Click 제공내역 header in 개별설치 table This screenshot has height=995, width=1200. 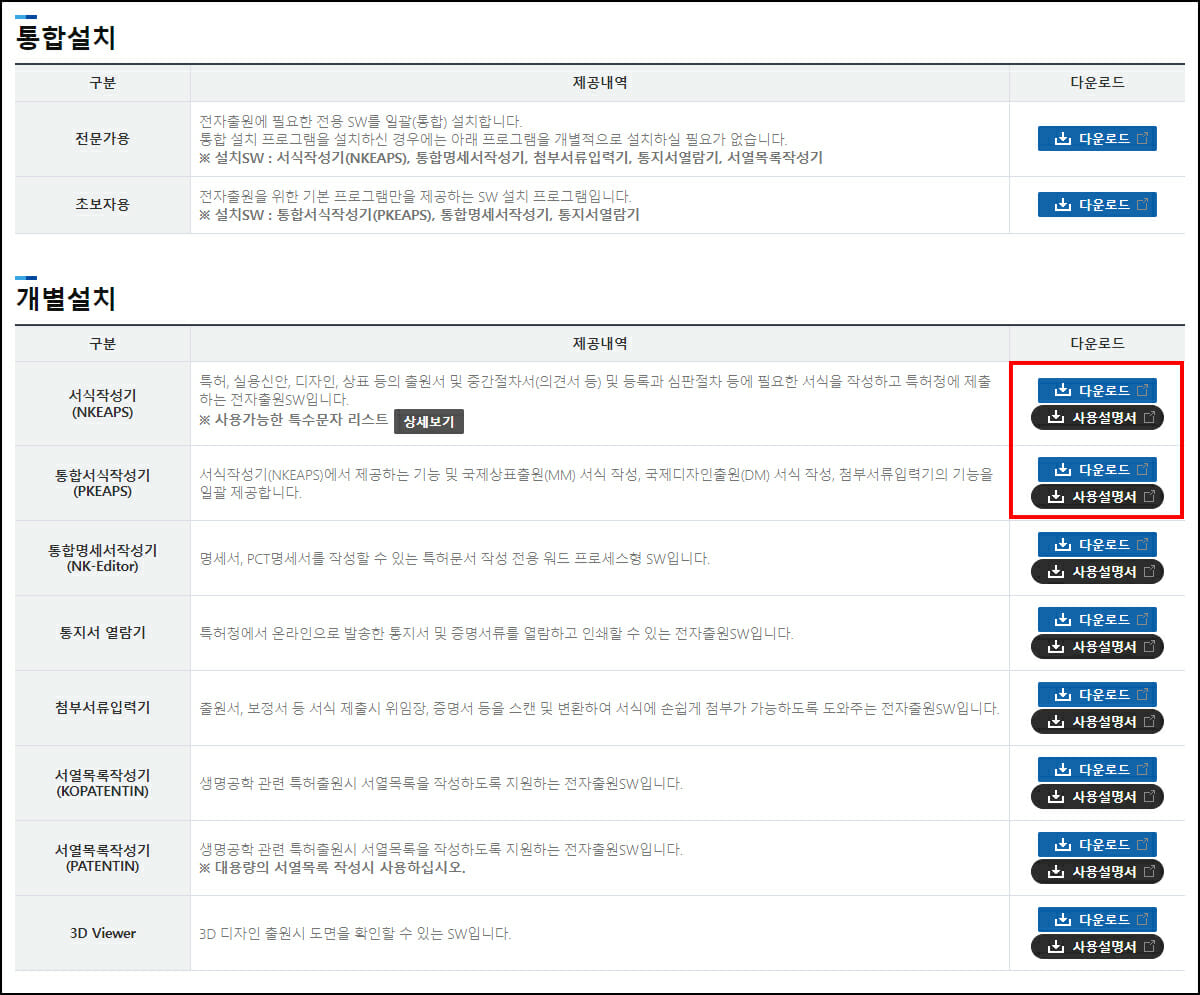tap(600, 344)
